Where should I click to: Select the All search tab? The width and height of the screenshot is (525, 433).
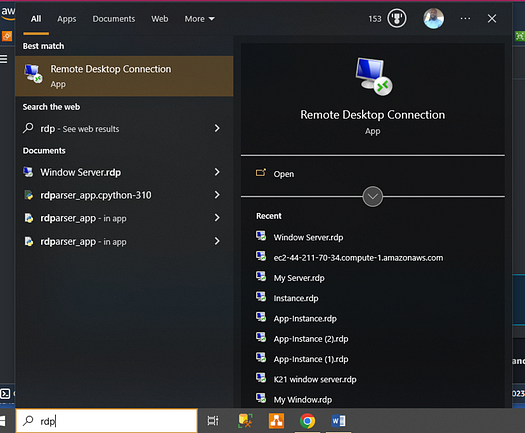pyautogui.click(x=36, y=19)
